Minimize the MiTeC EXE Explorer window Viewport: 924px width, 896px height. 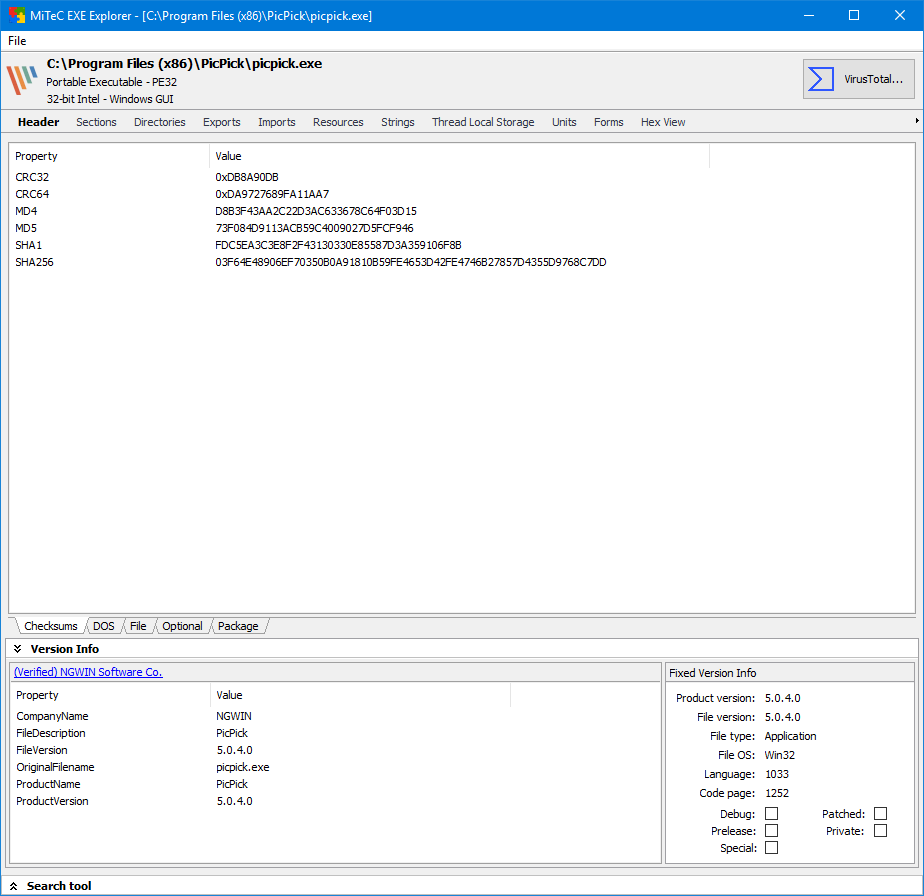[x=809, y=15]
